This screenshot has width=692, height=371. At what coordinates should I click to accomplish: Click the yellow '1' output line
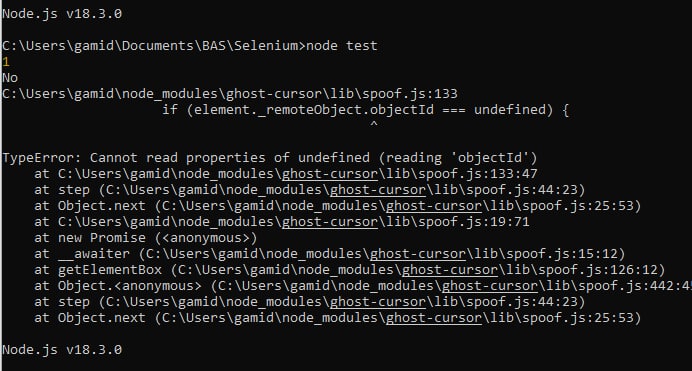(x=6, y=62)
